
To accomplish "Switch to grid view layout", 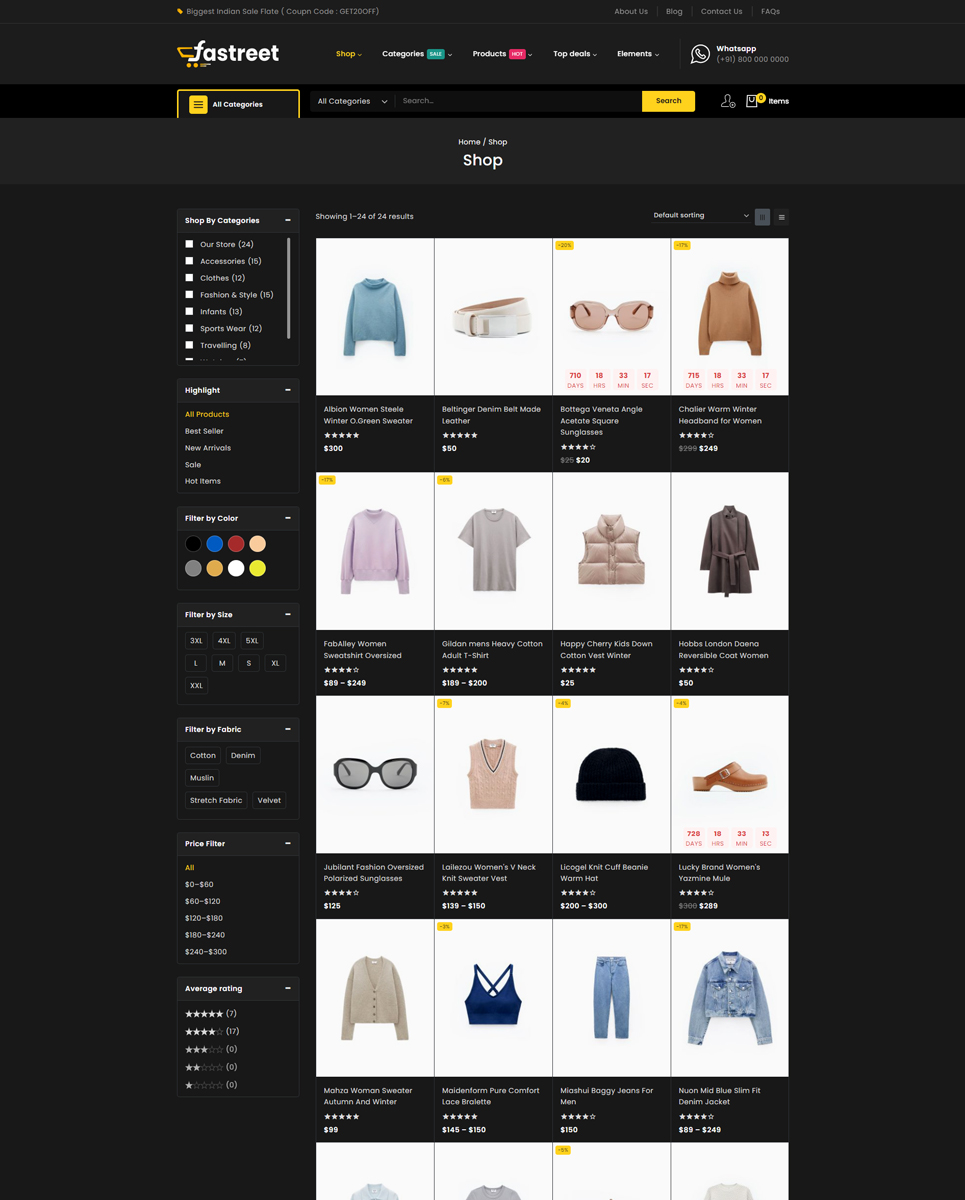I will coord(762,217).
